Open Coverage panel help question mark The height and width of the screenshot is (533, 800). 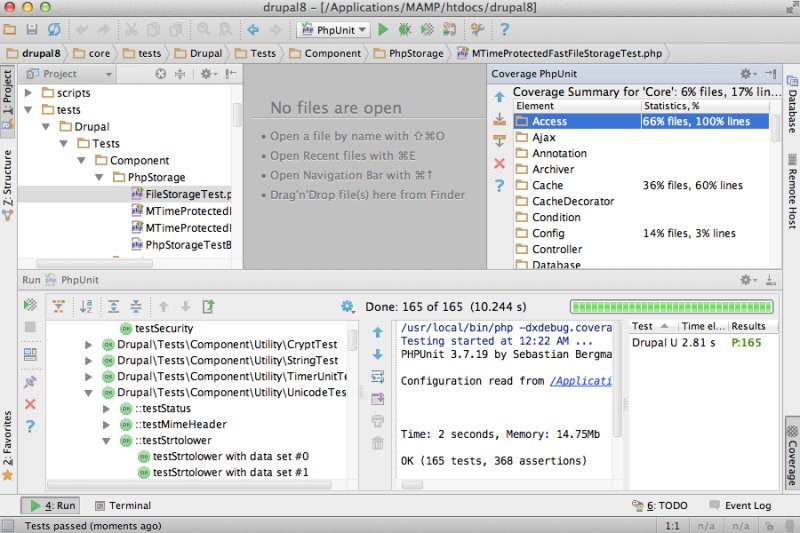coord(499,185)
